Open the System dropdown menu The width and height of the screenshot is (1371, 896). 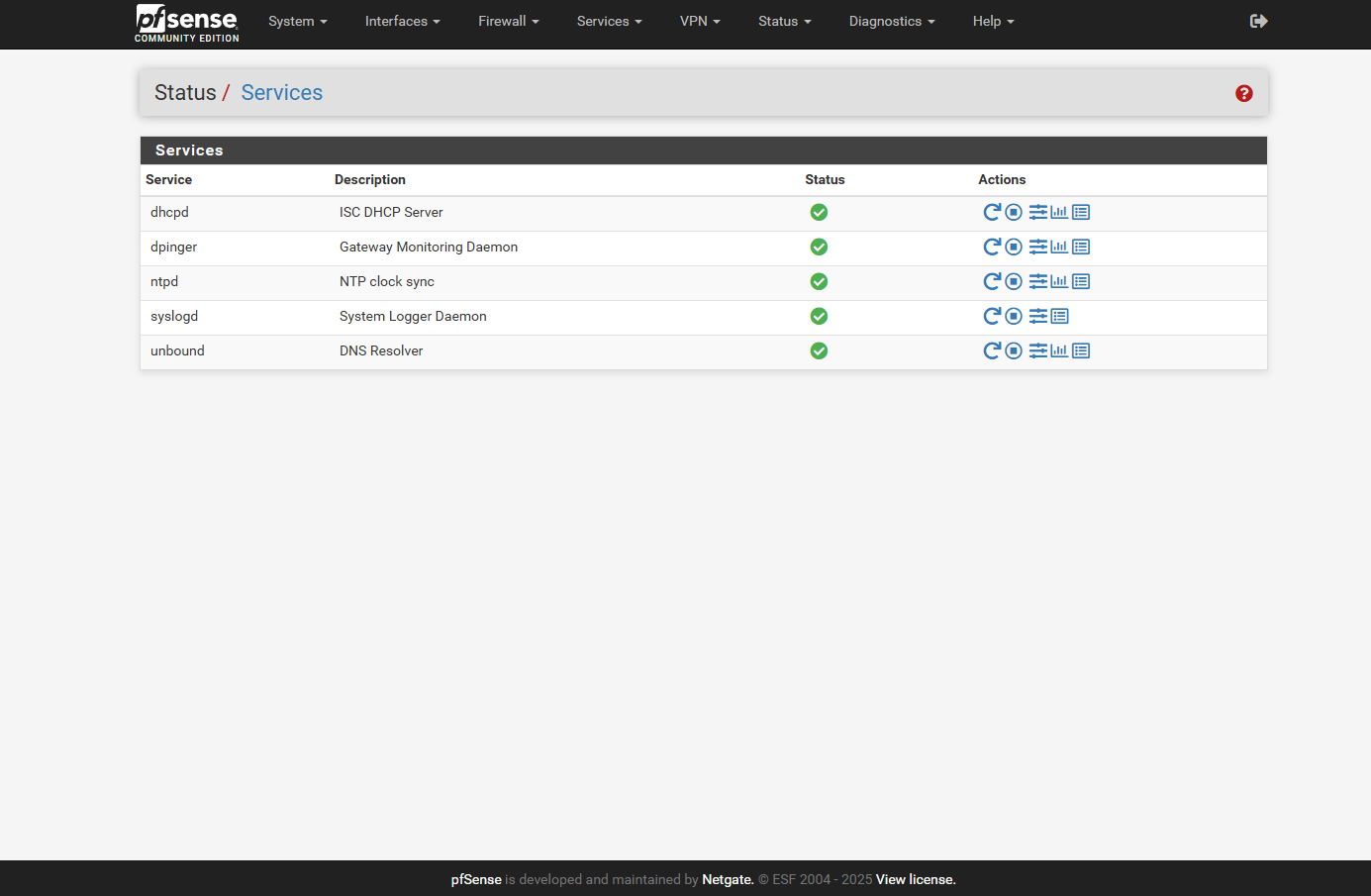pyautogui.click(x=298, y=21)
